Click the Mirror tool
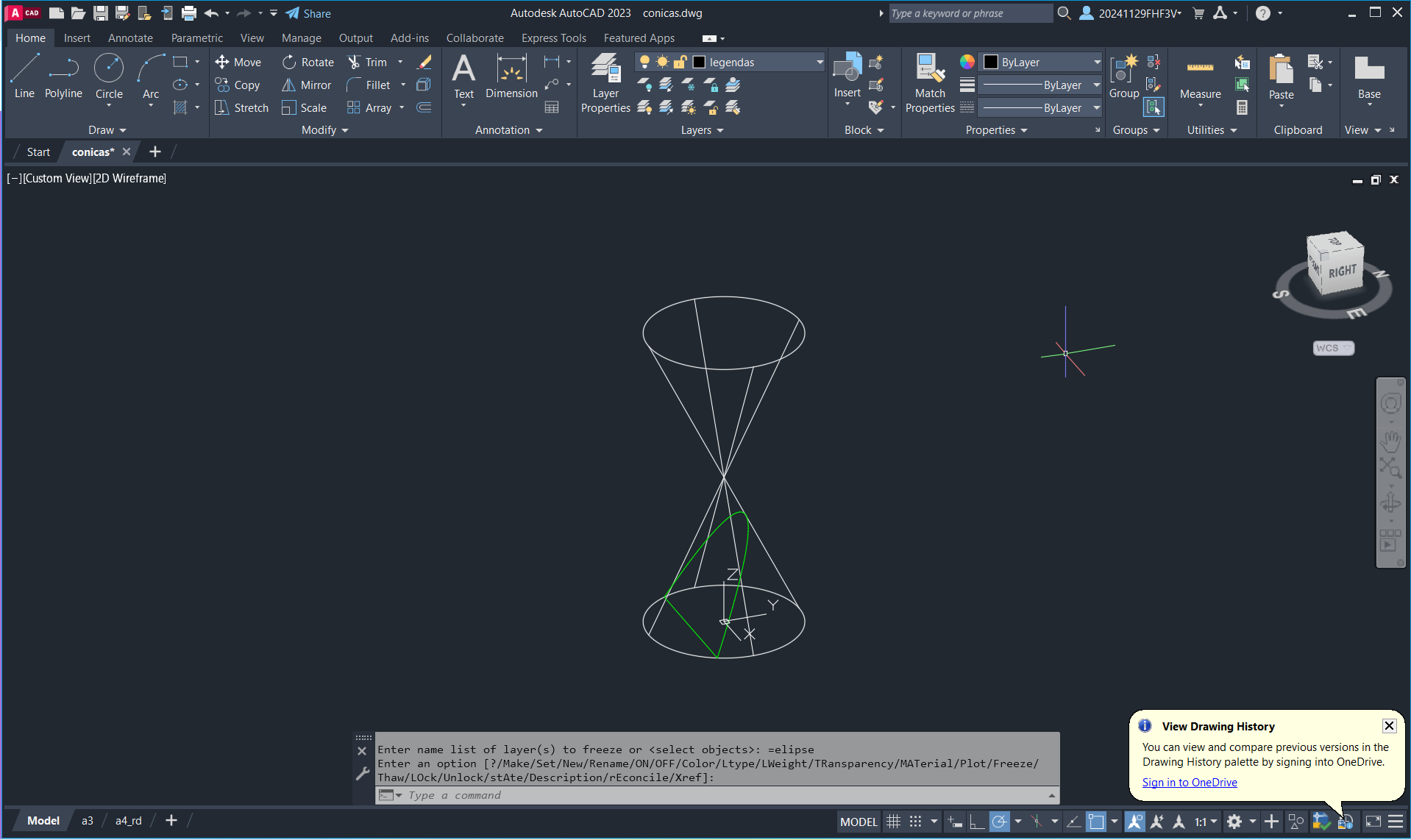 [x=307, y=85]
